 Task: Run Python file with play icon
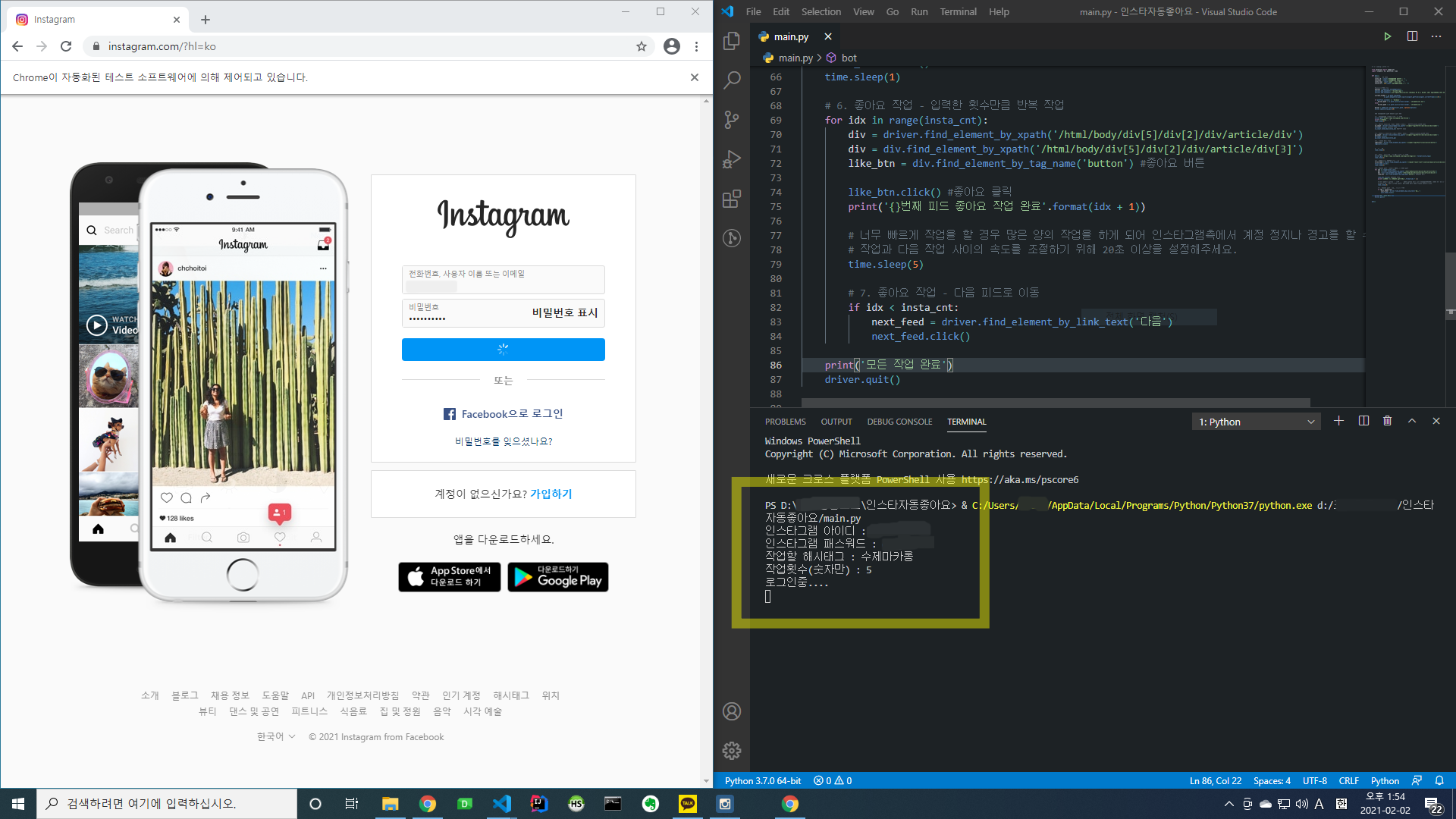pos(1387,36)
